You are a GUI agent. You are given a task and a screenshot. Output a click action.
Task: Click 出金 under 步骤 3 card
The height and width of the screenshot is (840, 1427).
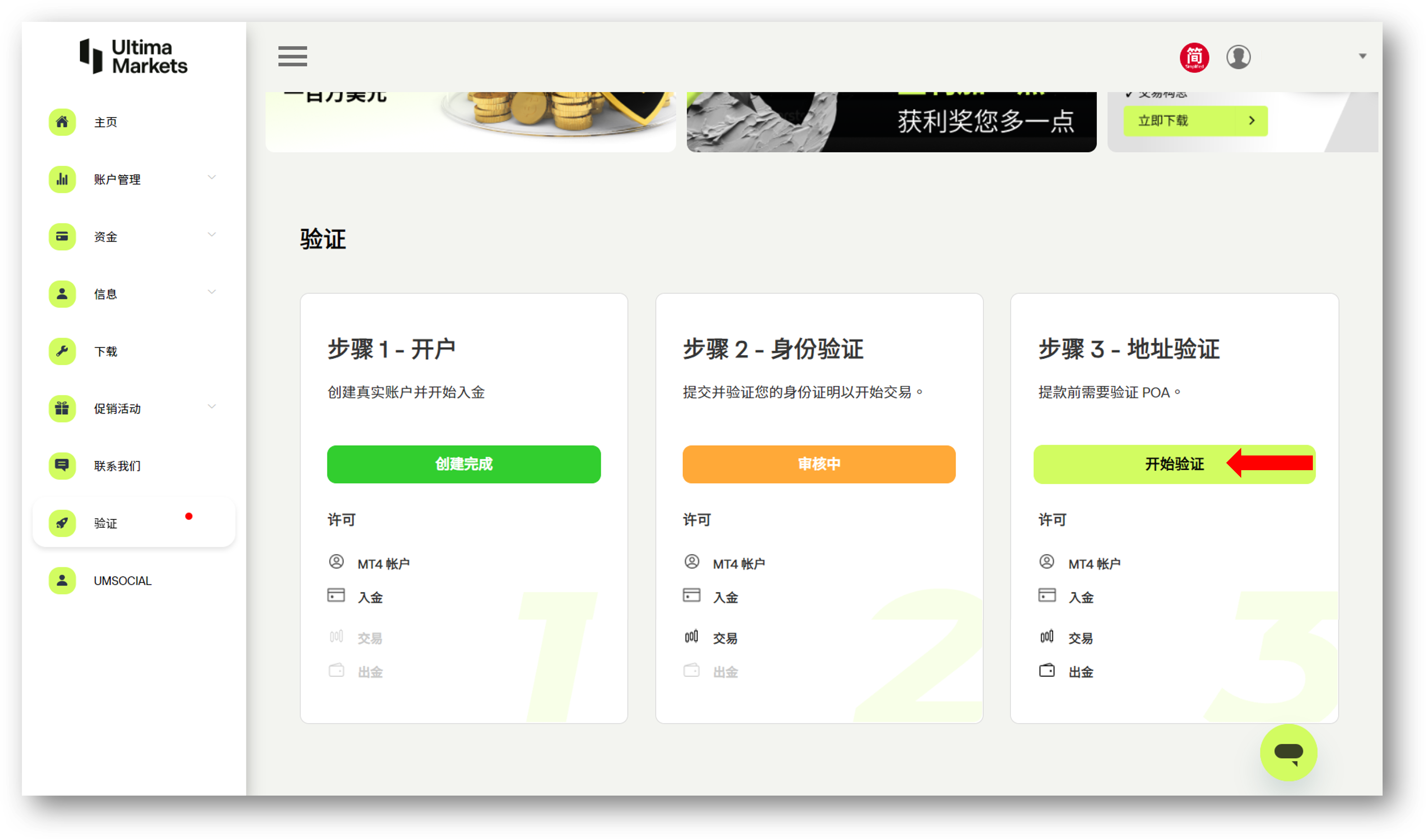(x=1080, y=672)
